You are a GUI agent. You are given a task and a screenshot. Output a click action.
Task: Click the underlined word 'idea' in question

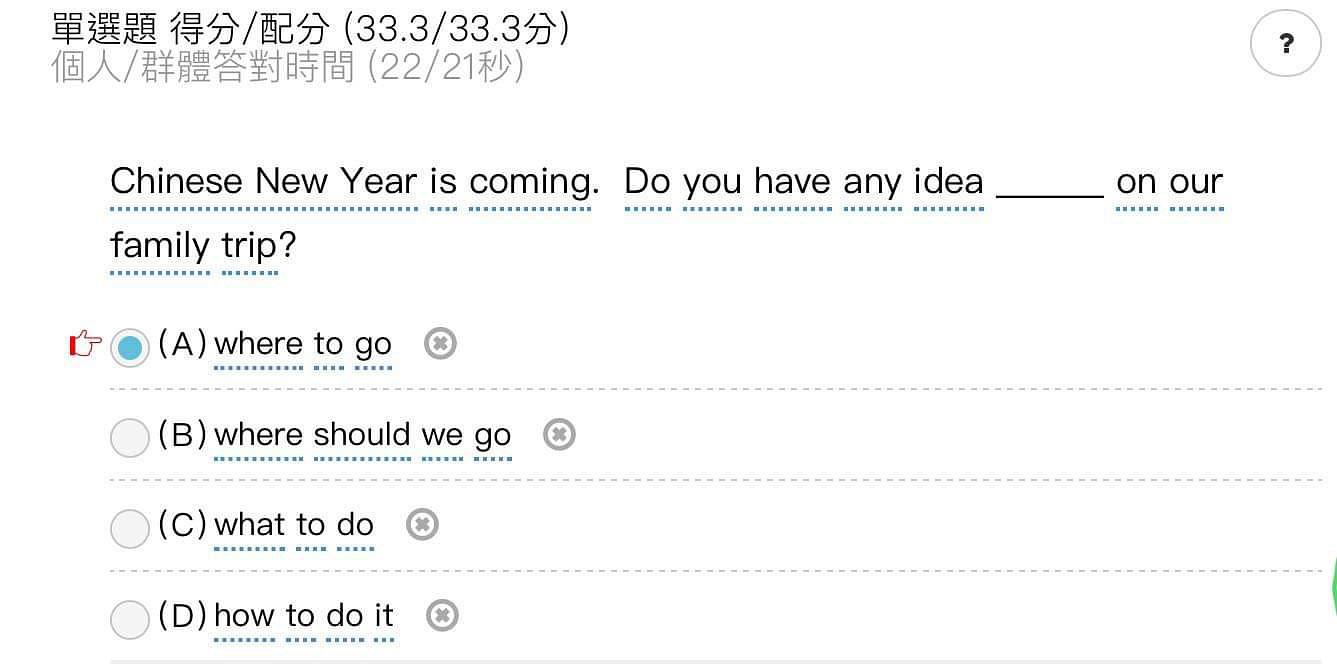(x=948, y=182)
